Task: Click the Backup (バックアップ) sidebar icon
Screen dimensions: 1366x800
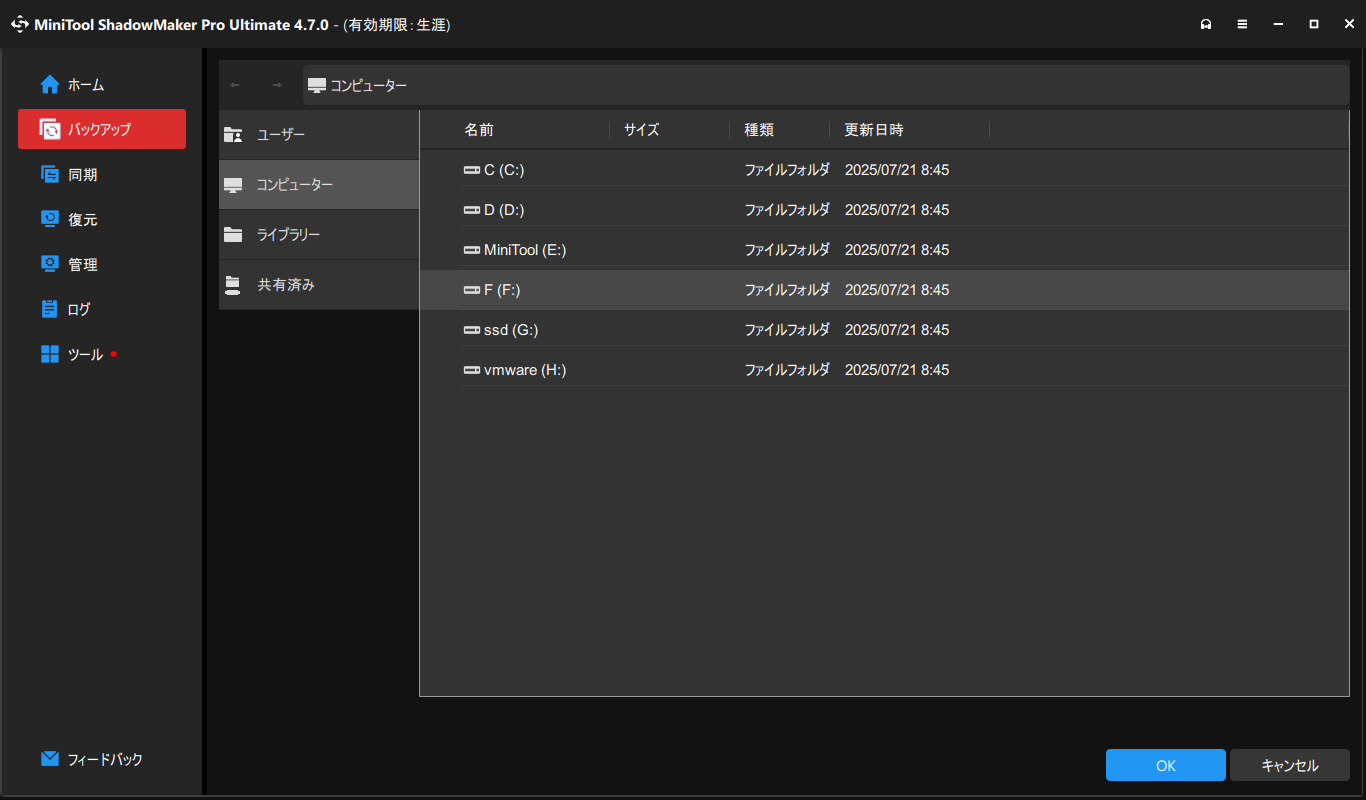Action: (x=50, y=129)
